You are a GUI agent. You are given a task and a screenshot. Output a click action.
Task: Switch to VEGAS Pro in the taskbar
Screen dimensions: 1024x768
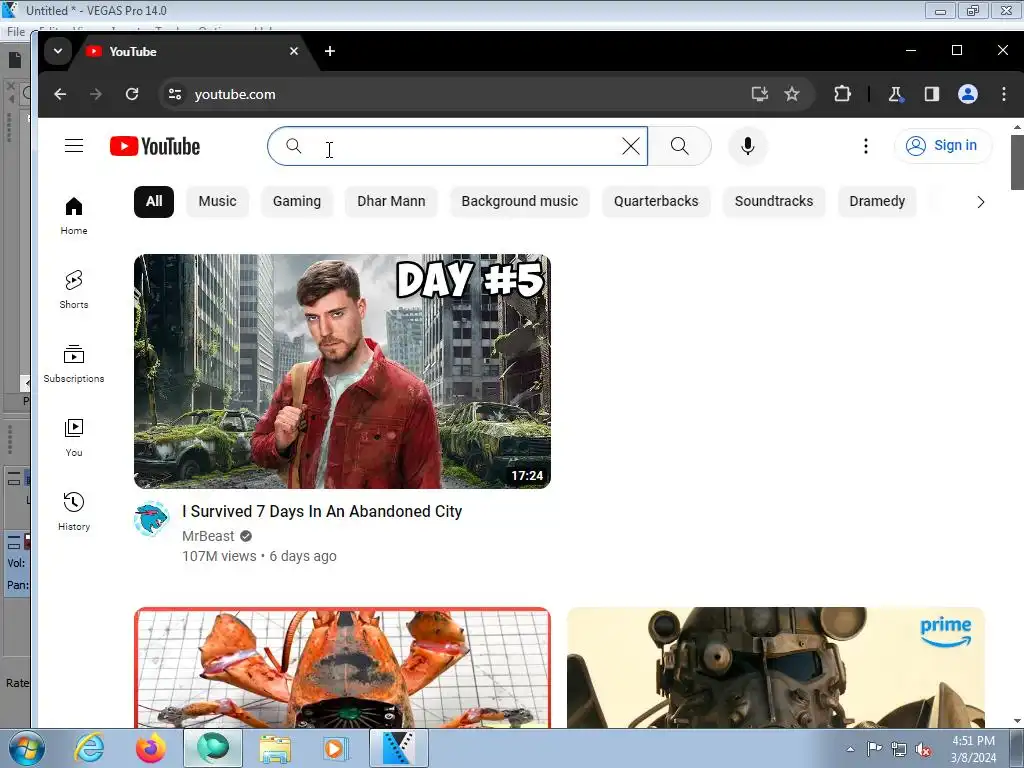tap(399, 748)
